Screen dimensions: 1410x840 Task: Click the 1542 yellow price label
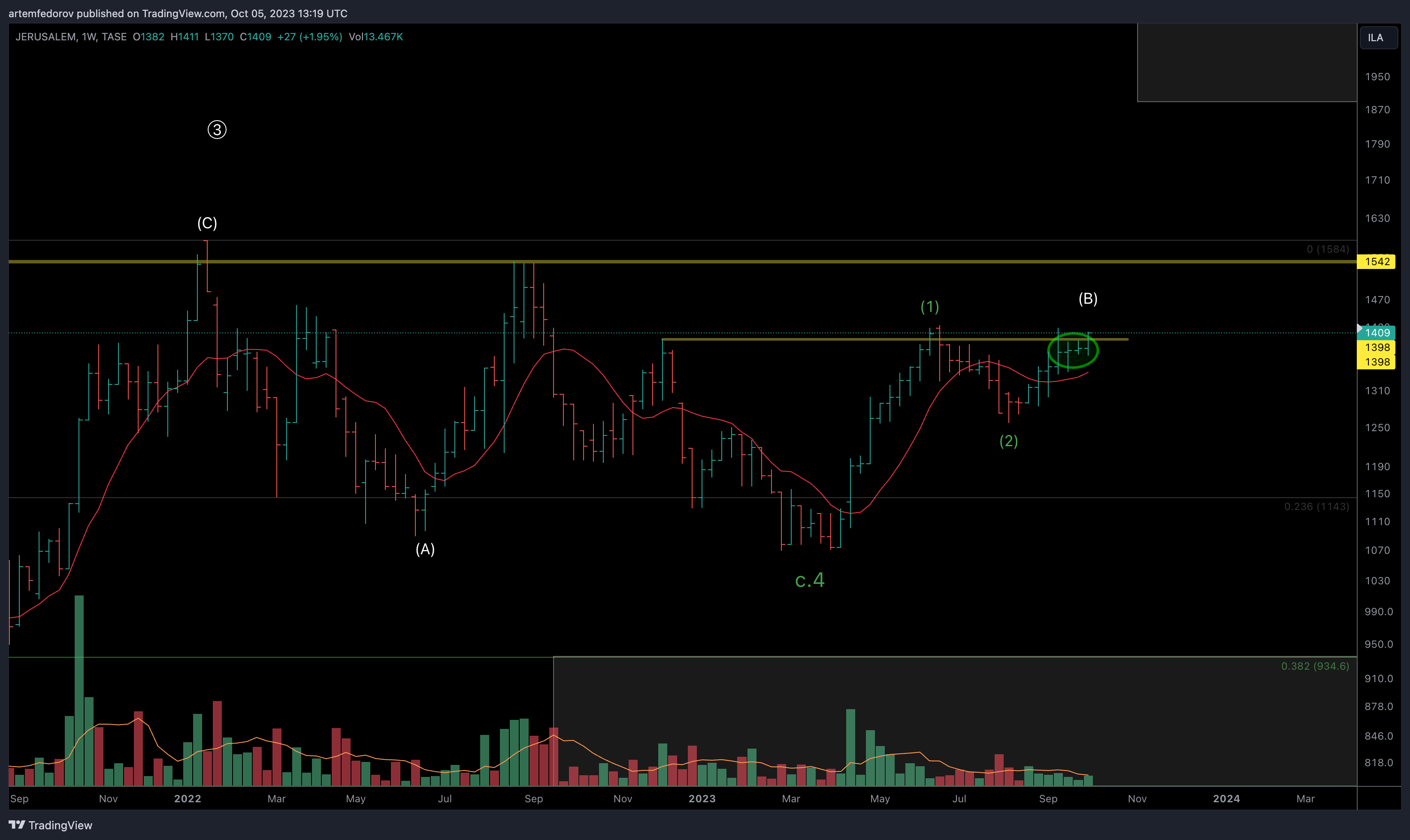coord(1376,262)
